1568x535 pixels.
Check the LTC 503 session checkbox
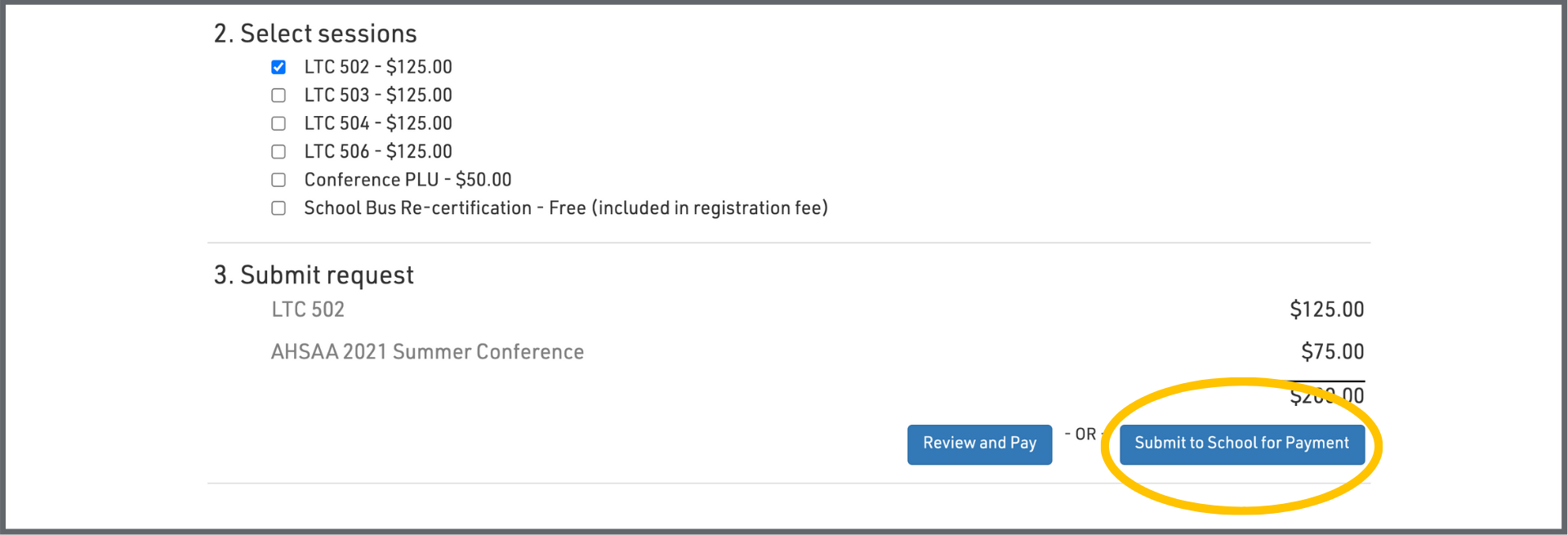pyautogui.click(x=278, y=96)
